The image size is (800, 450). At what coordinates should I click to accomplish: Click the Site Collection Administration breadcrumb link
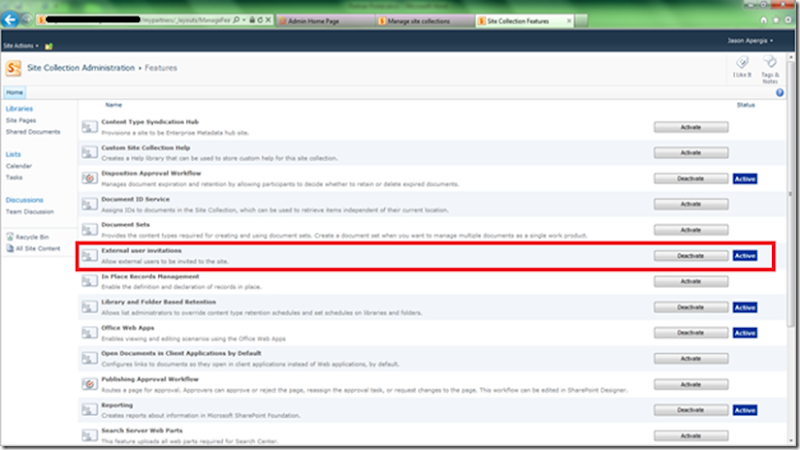pos(81,68)
